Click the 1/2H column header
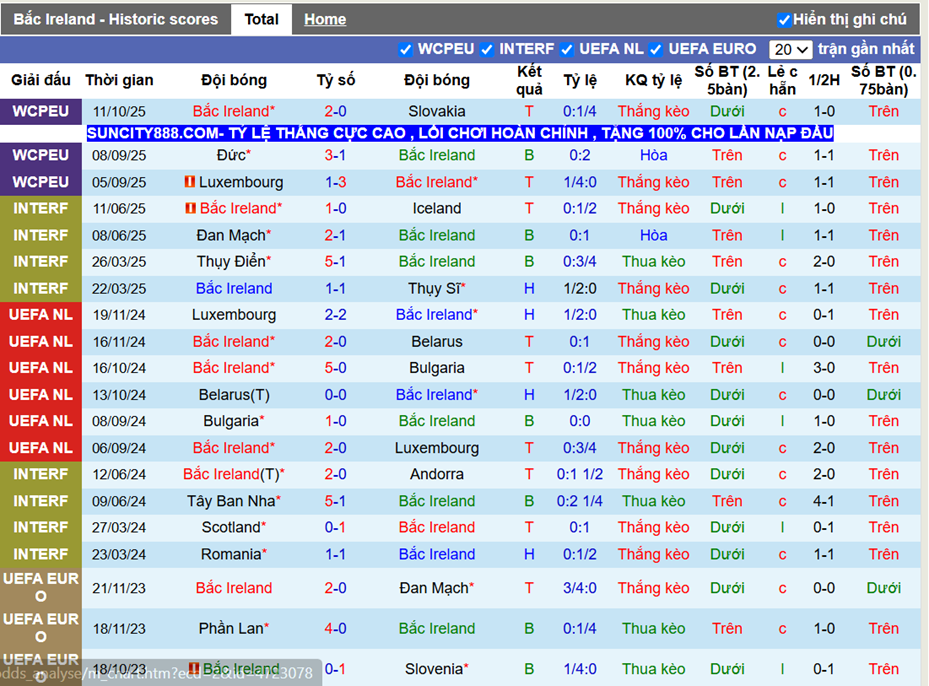The image size is (929, 686). coord(824,80)
